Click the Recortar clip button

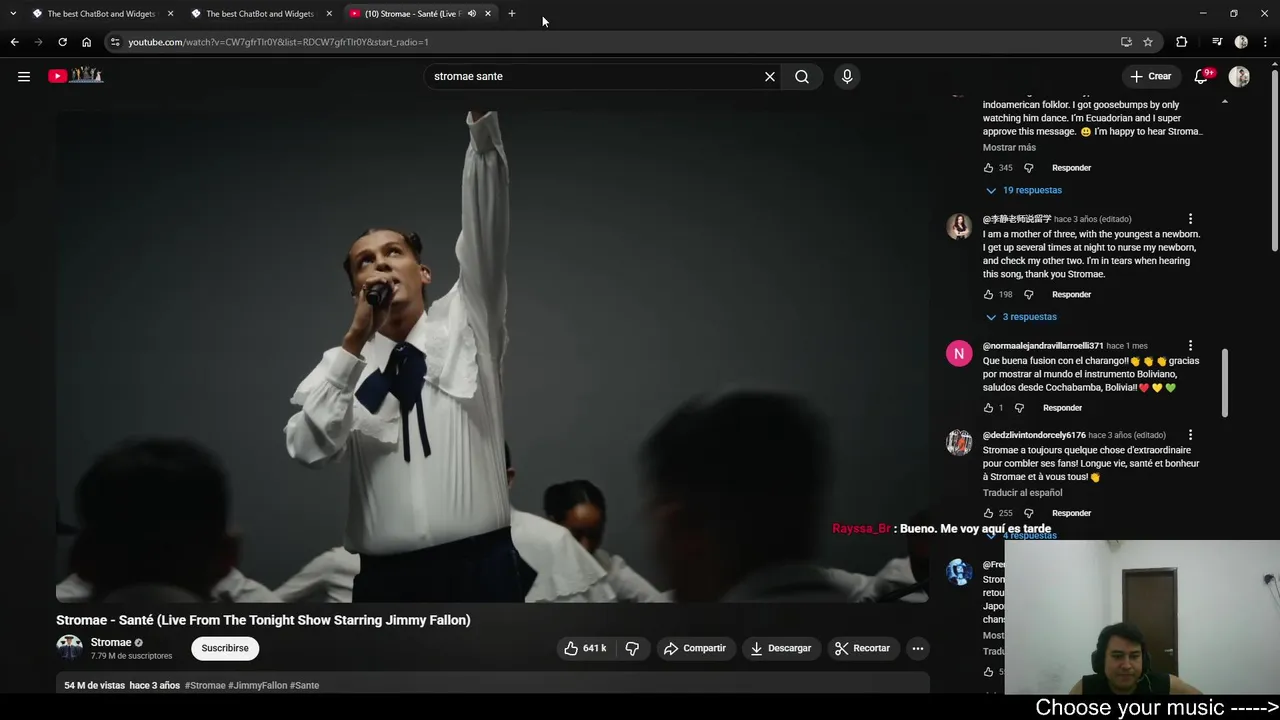(862, 648)
